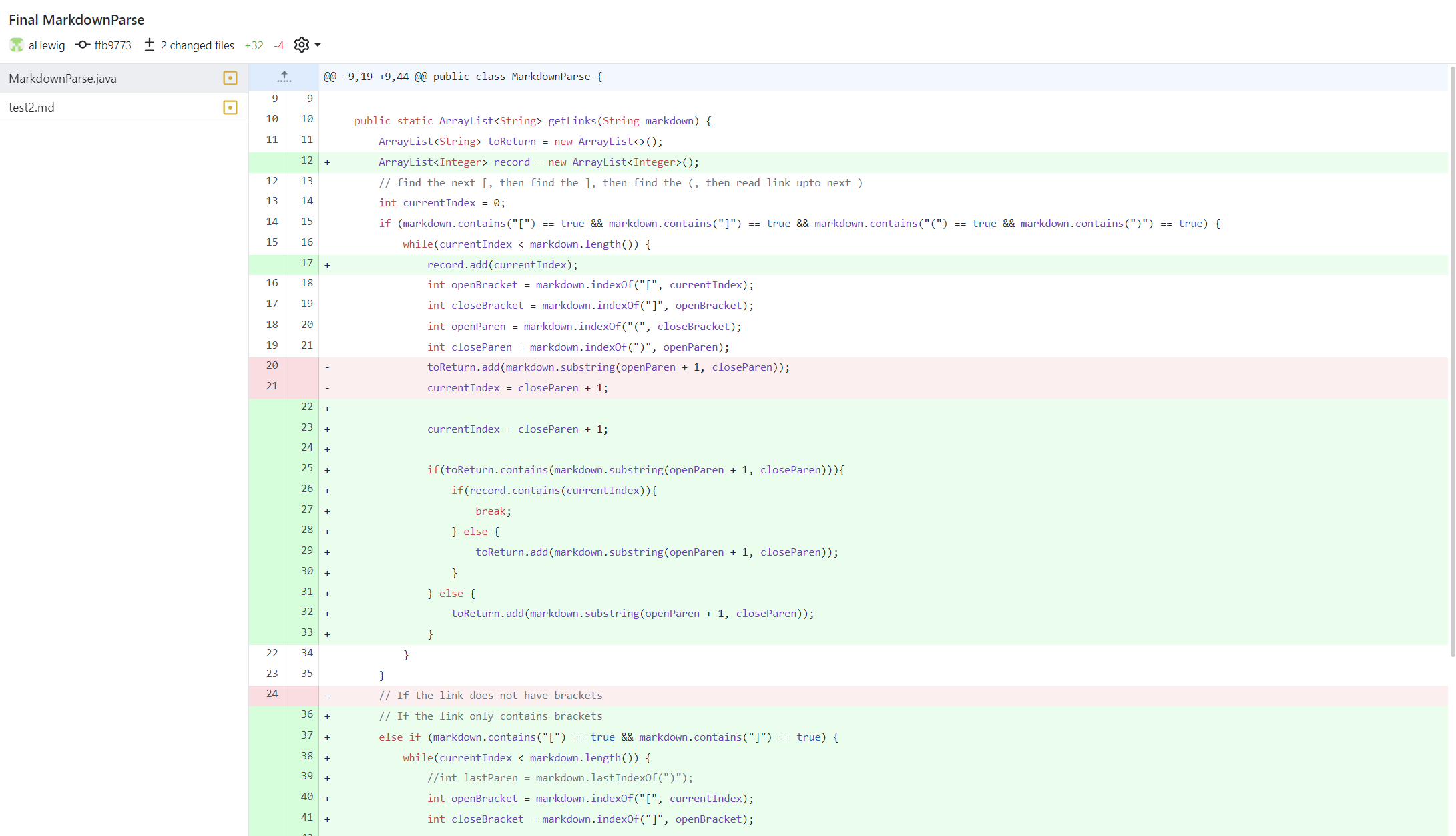
Task: Open aHewig author profile link
Action: 47,45
